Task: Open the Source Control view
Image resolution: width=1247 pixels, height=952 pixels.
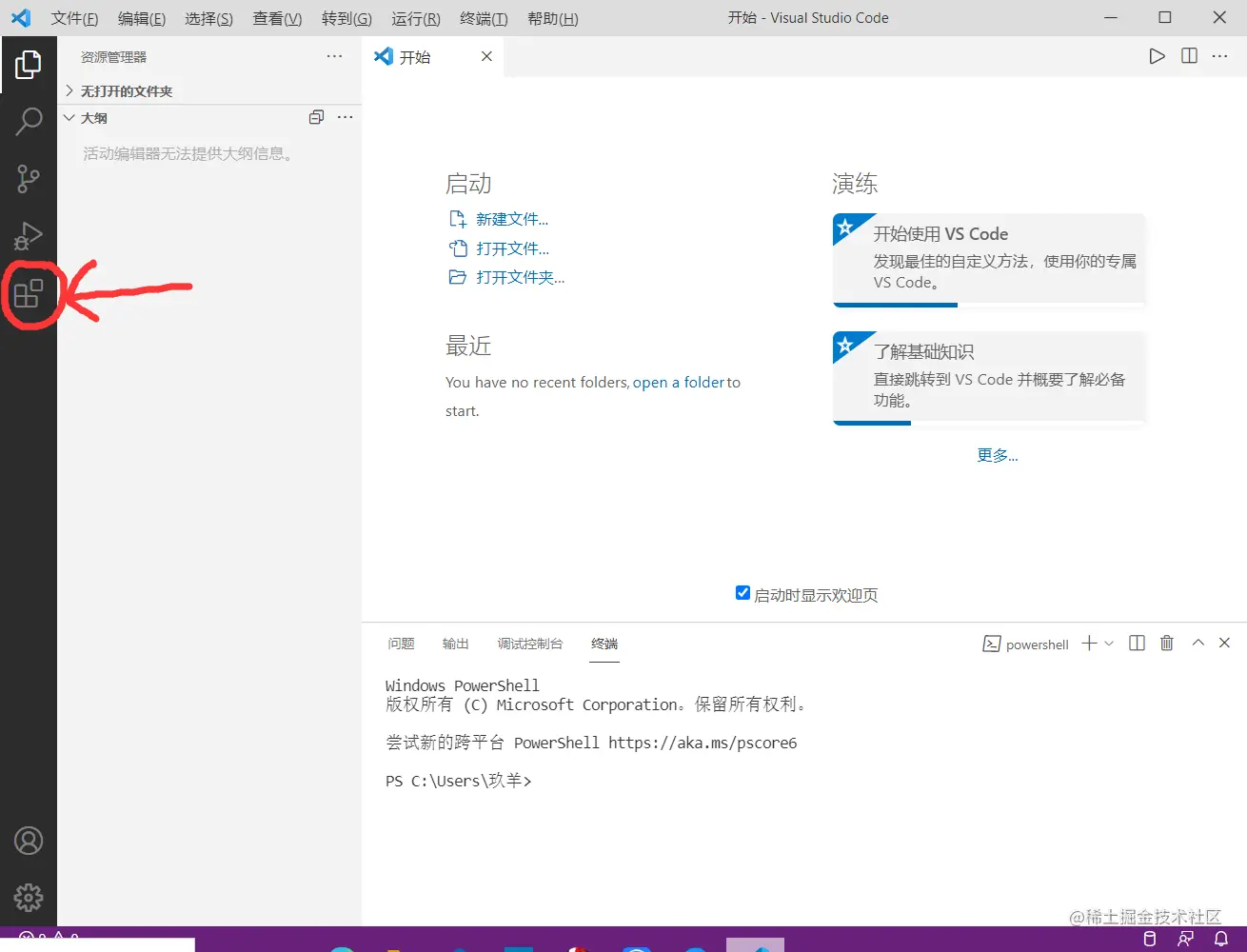Action: tap(29, 179)
